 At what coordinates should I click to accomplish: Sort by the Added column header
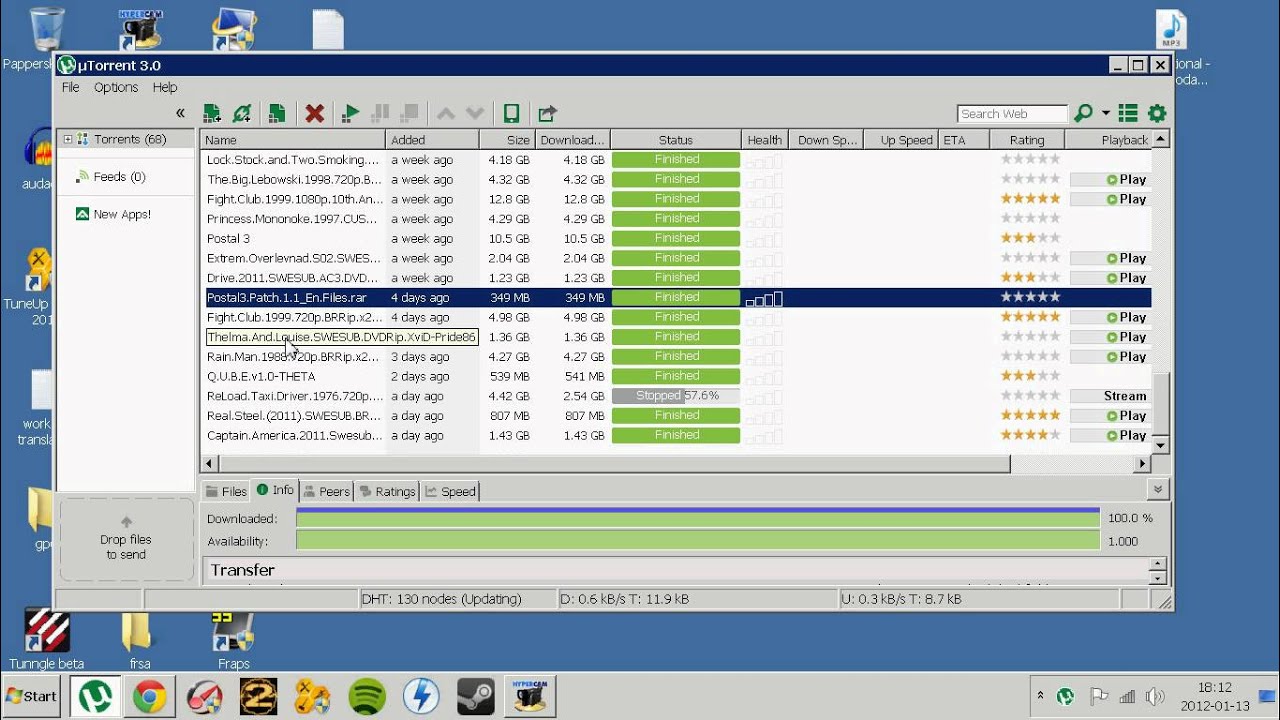[x=432, y=140]
